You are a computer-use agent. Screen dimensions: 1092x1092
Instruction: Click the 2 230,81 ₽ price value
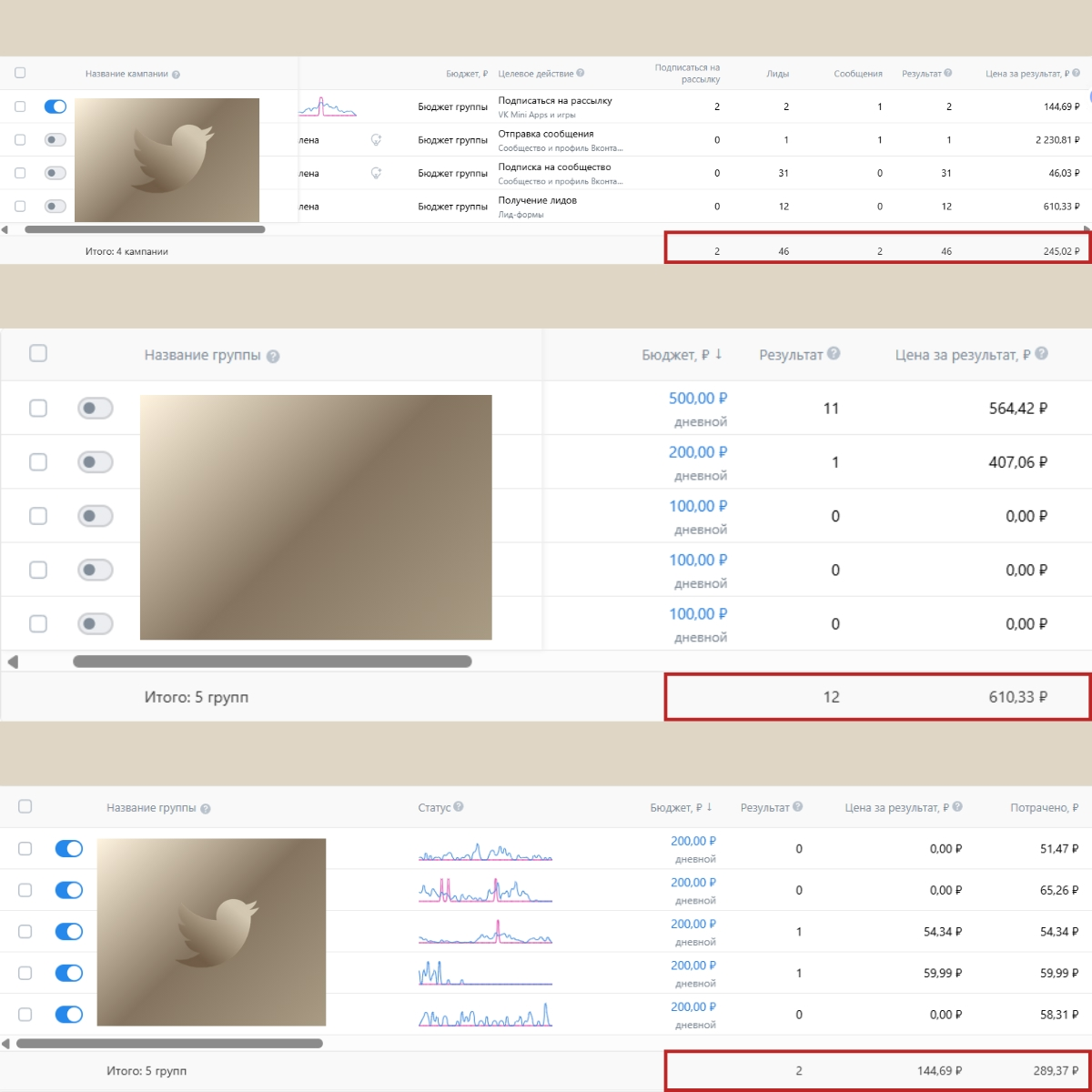click(1057, 140)
